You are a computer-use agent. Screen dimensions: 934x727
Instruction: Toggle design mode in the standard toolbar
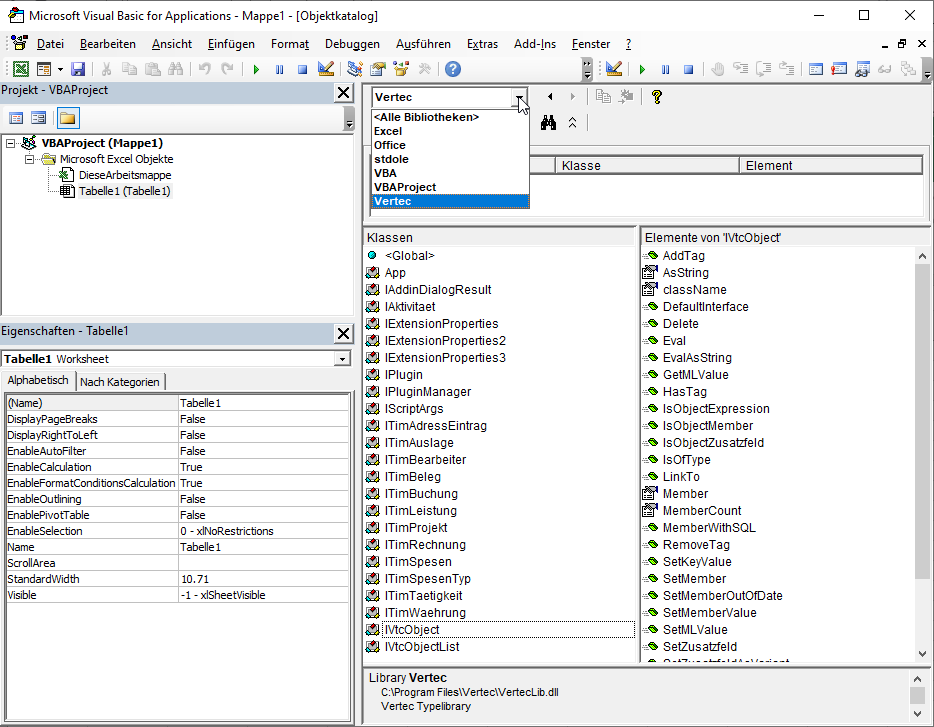[325, 69]
